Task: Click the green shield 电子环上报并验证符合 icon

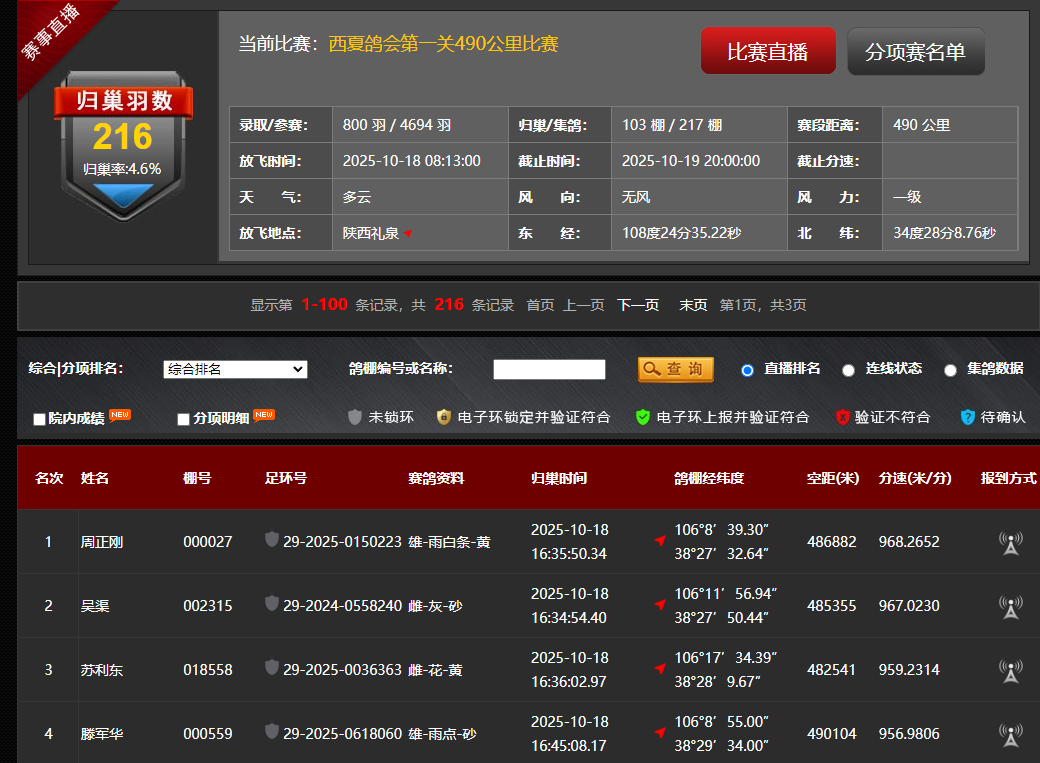Action: point(643,417)
